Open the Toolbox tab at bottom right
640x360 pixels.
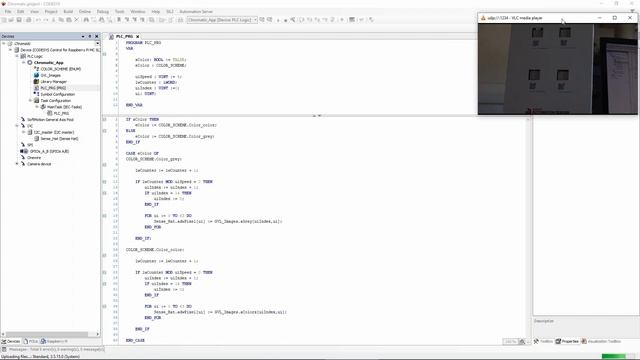[x=543, y=341]
